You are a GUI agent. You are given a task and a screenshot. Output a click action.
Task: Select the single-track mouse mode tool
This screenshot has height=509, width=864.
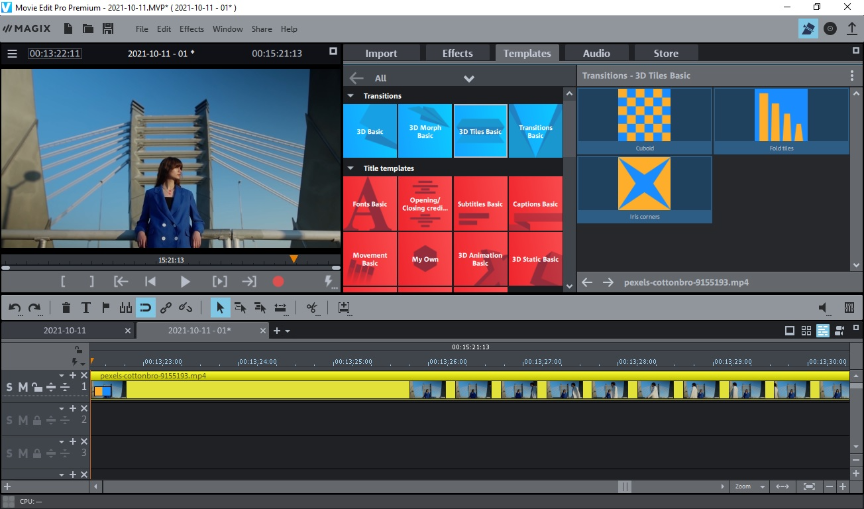coord(240,308)
